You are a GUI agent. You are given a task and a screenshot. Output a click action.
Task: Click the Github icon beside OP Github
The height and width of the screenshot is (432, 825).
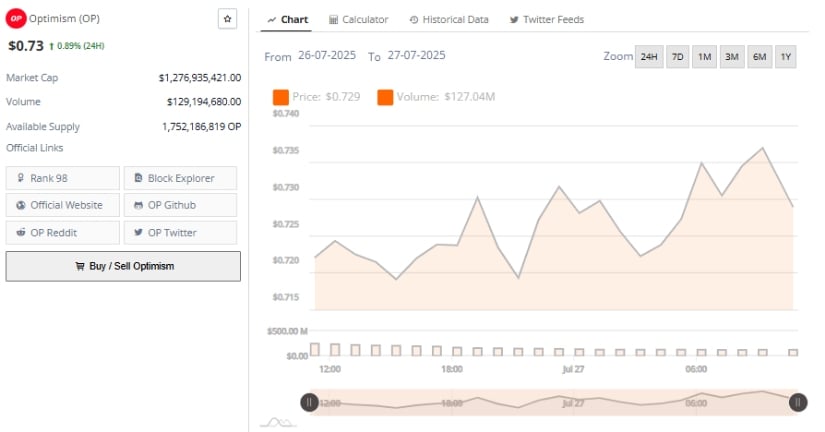[x=138, y=205]
